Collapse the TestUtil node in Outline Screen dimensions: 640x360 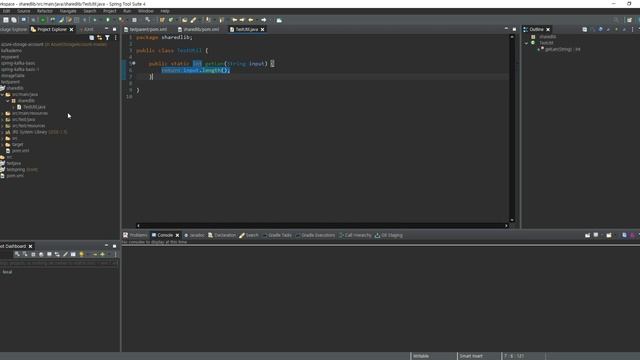point(527,43)
